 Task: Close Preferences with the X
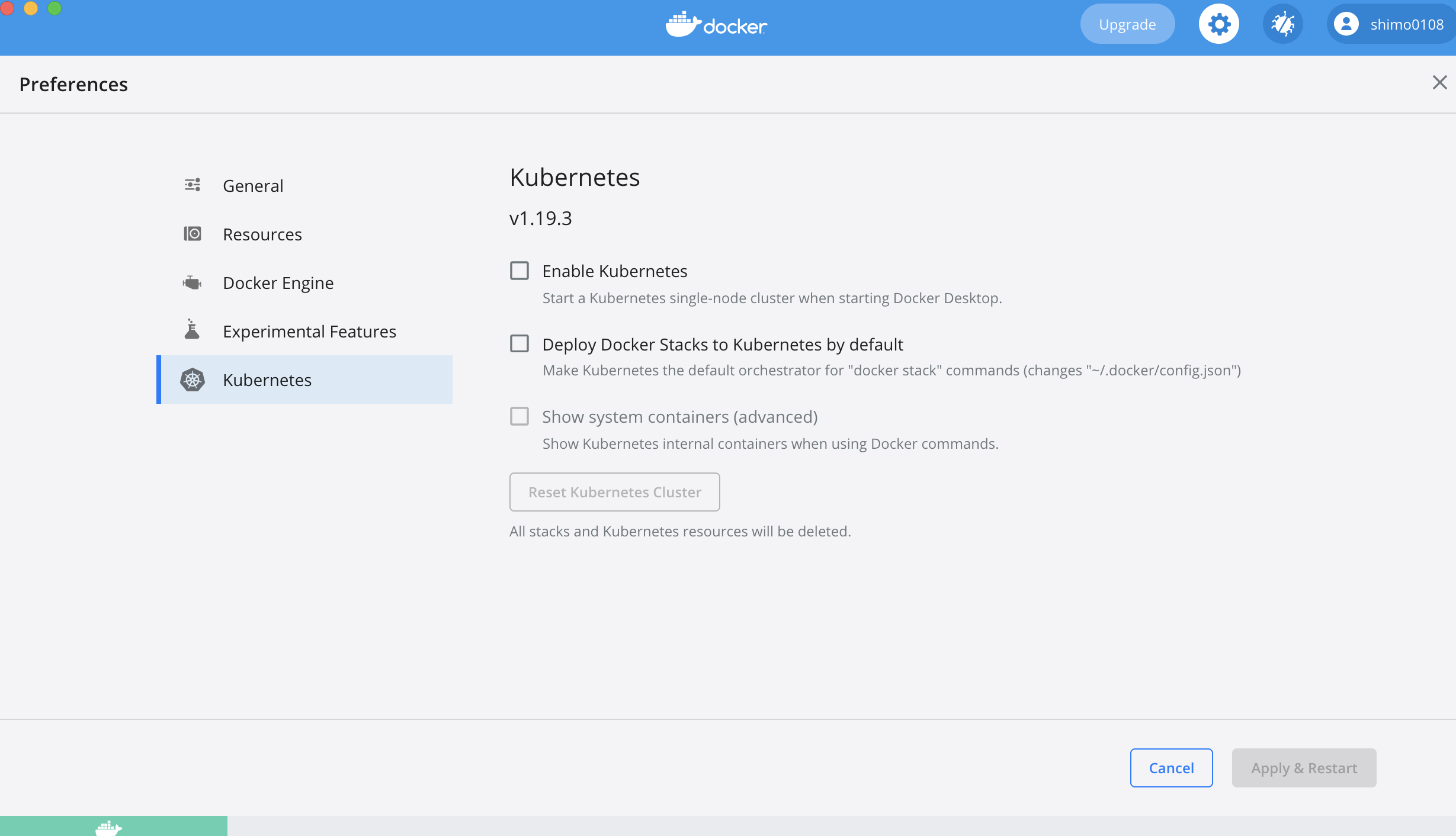[1439, 82]
